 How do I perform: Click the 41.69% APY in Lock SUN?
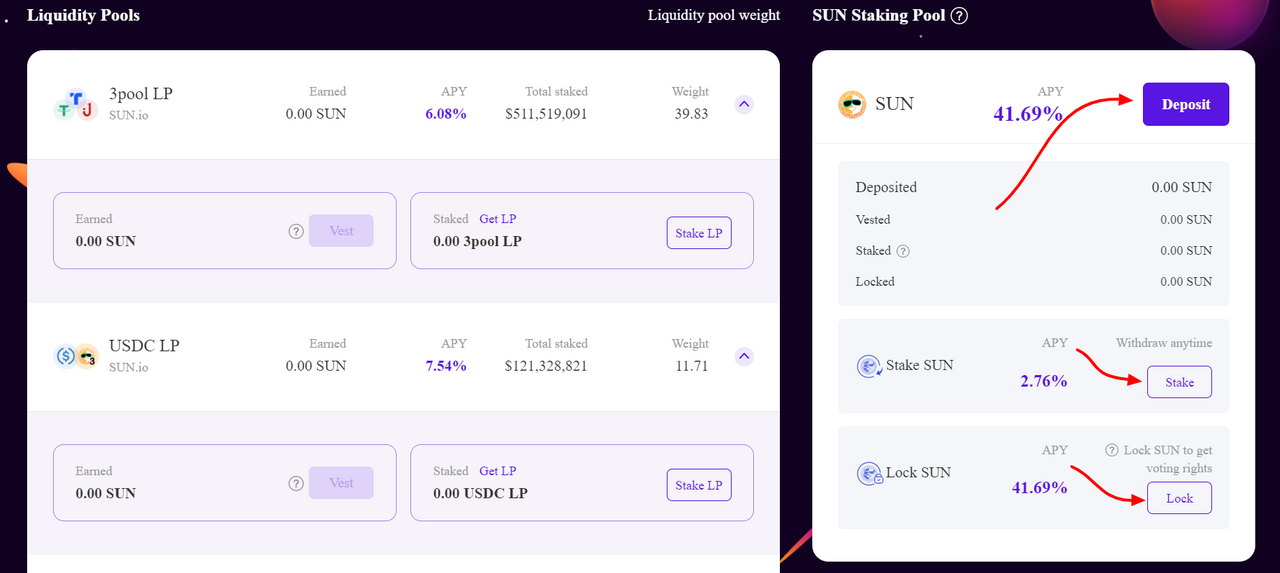[x=1040, y=488]
